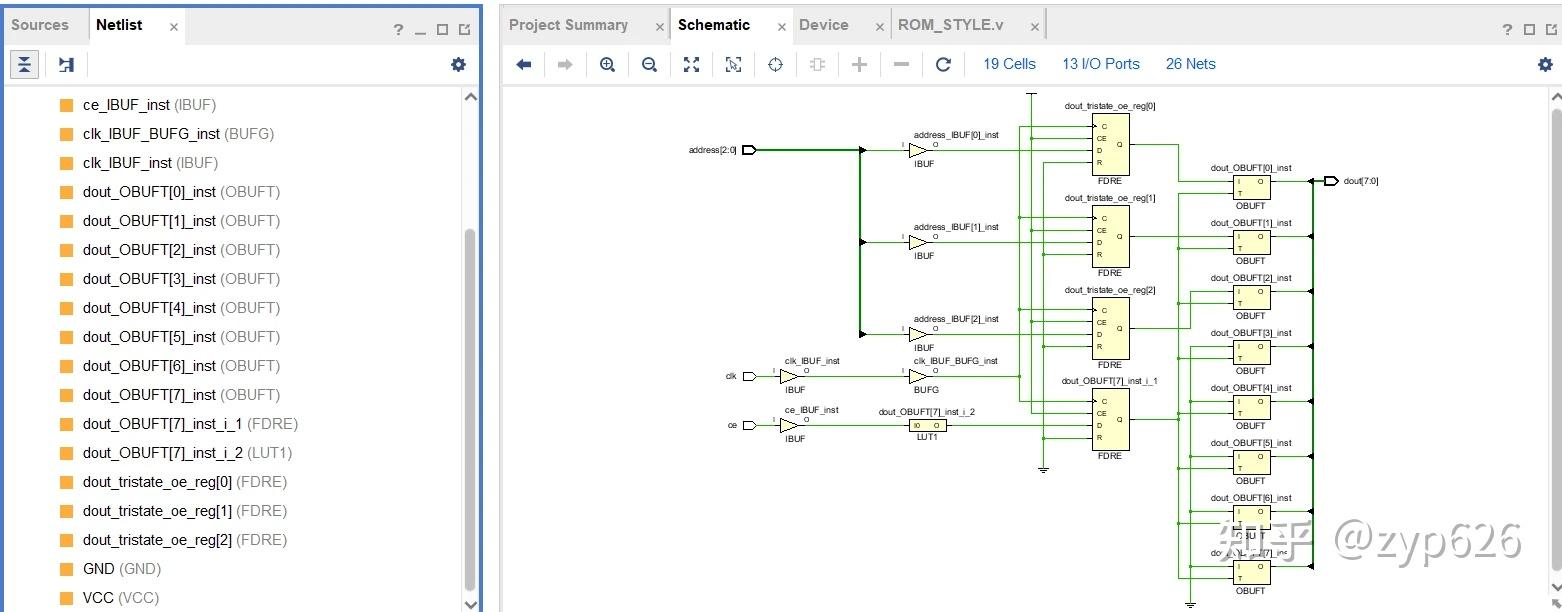Click the crosshair select-area icon
The height and width of the screenshot is (612, 1562).
pos(775,64)
